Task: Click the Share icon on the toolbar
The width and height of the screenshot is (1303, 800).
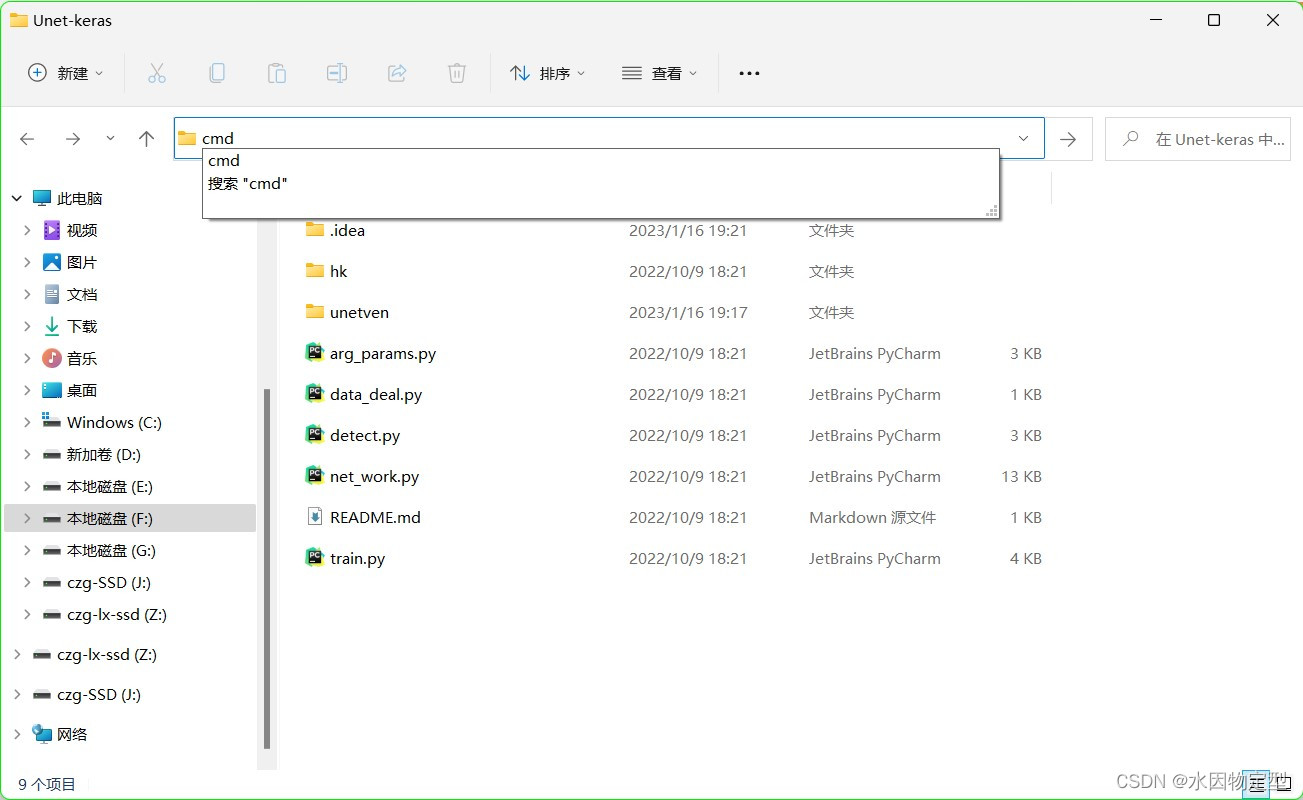Action: point(396,72)
